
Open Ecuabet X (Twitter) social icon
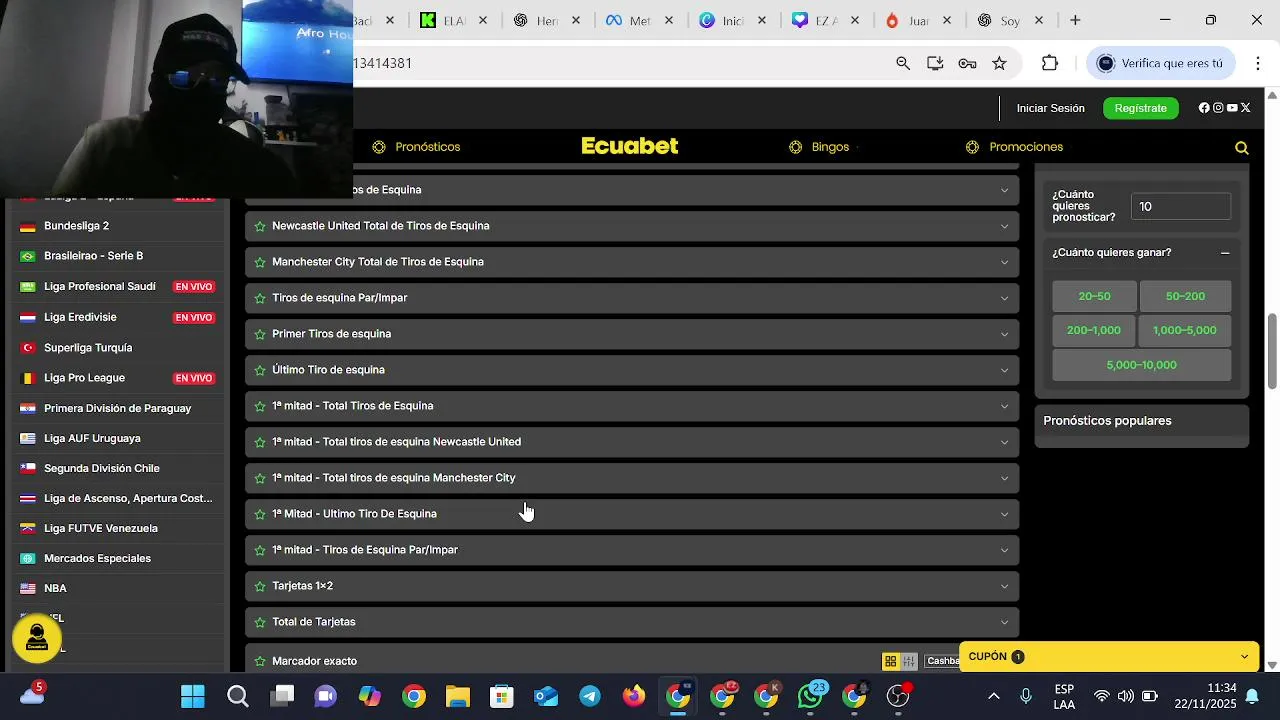click(x=1246, y=108)
